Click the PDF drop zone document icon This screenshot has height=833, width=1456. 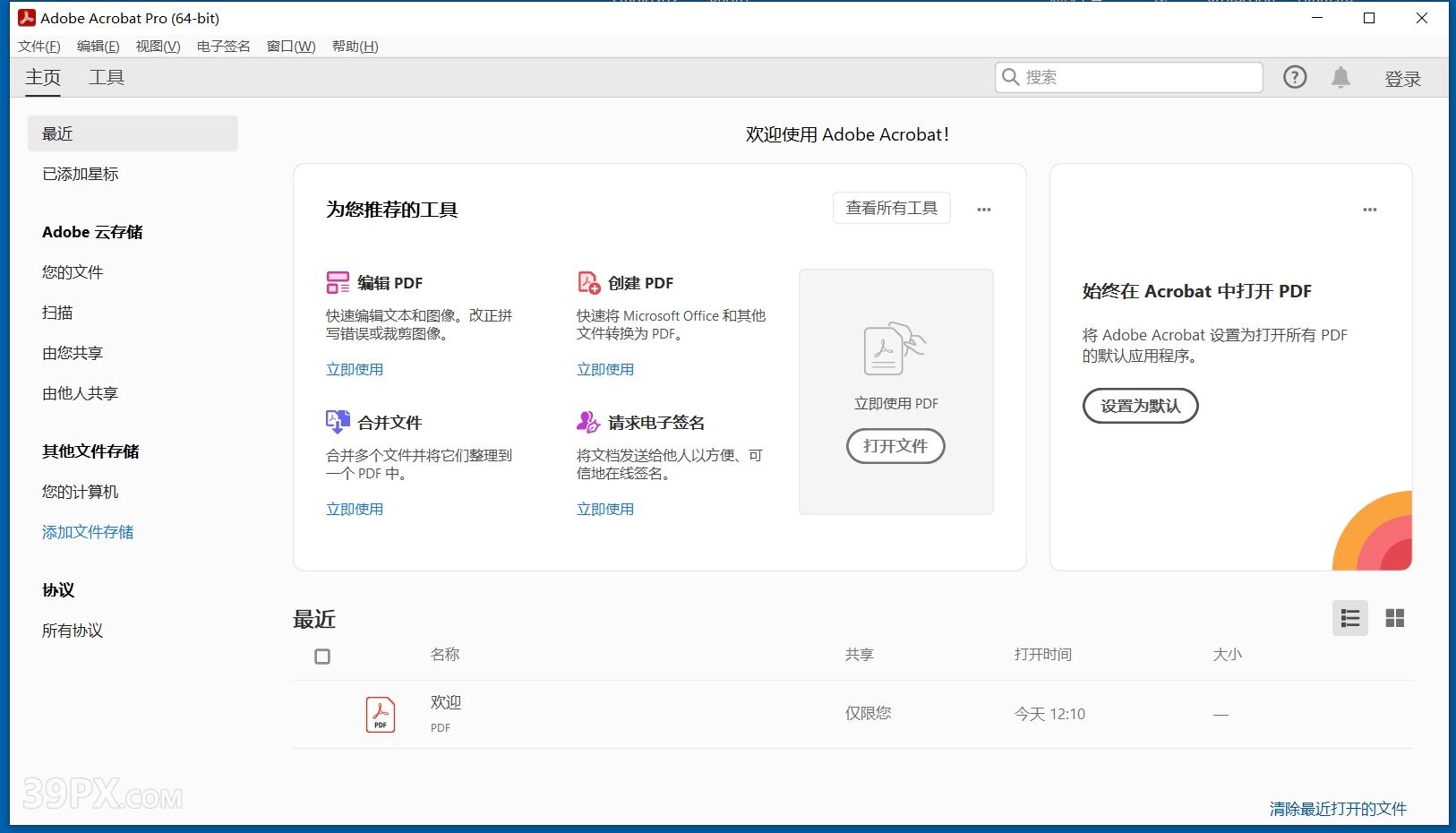895,350
